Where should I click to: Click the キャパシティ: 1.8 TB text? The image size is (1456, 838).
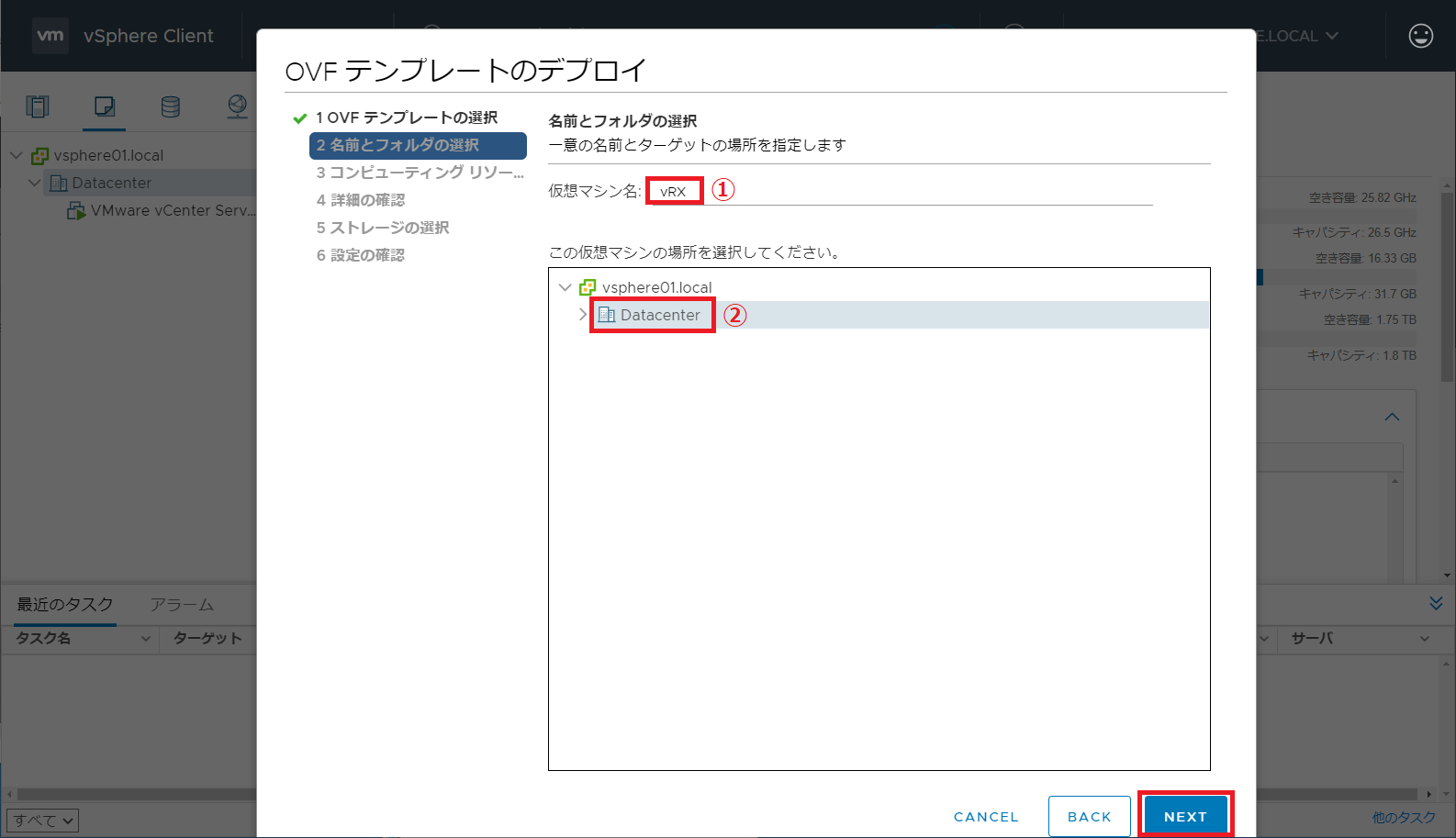(1361, 355)
